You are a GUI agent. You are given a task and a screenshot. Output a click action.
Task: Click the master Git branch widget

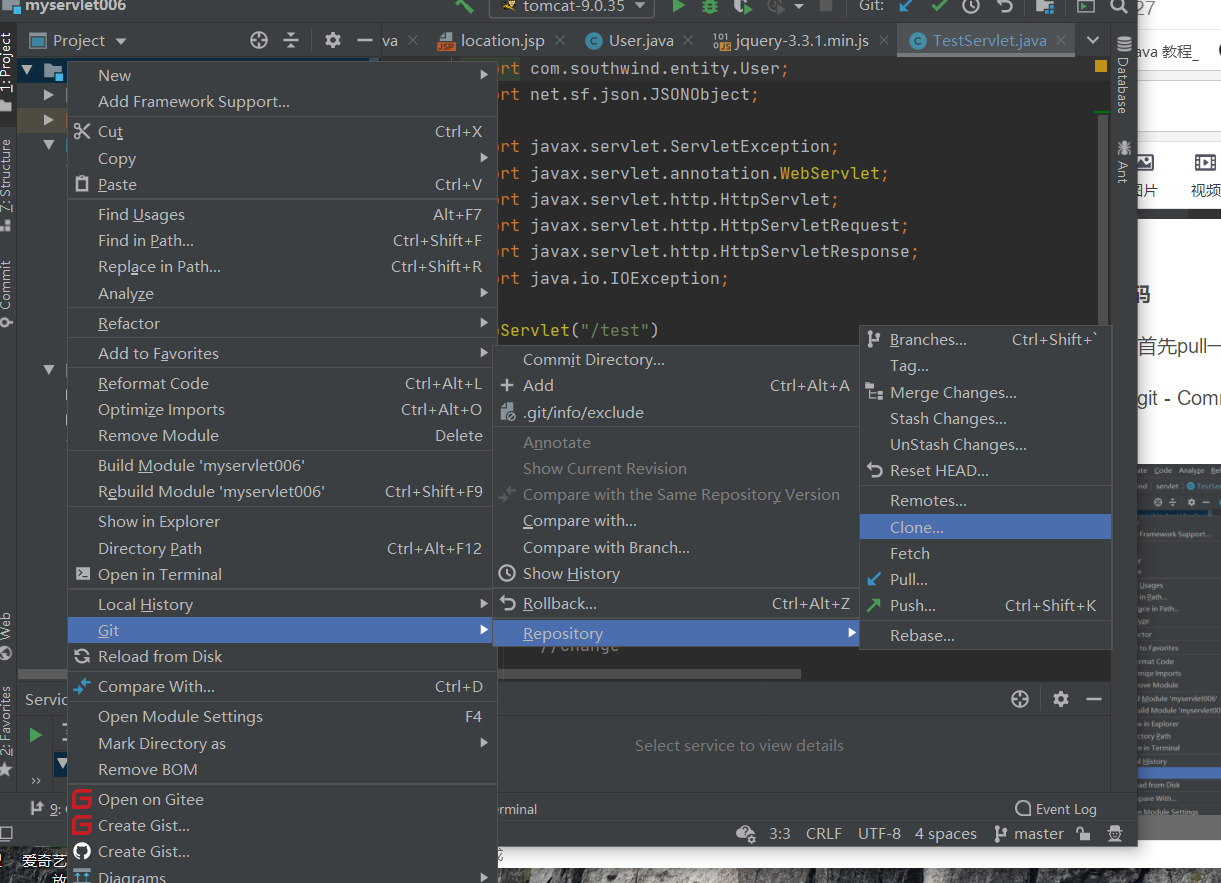coord(1028,833)
